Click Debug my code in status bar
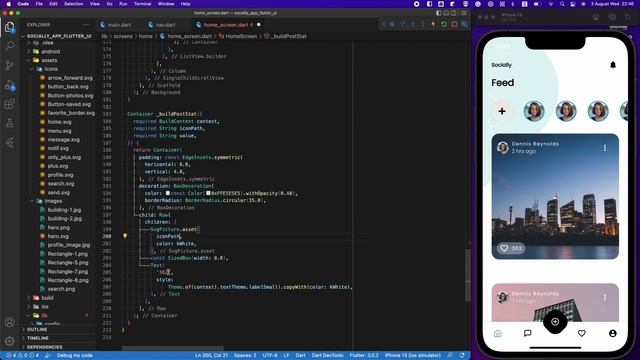Image resolution: width=640 pixels, height=360 pixels. click(74, 356)
